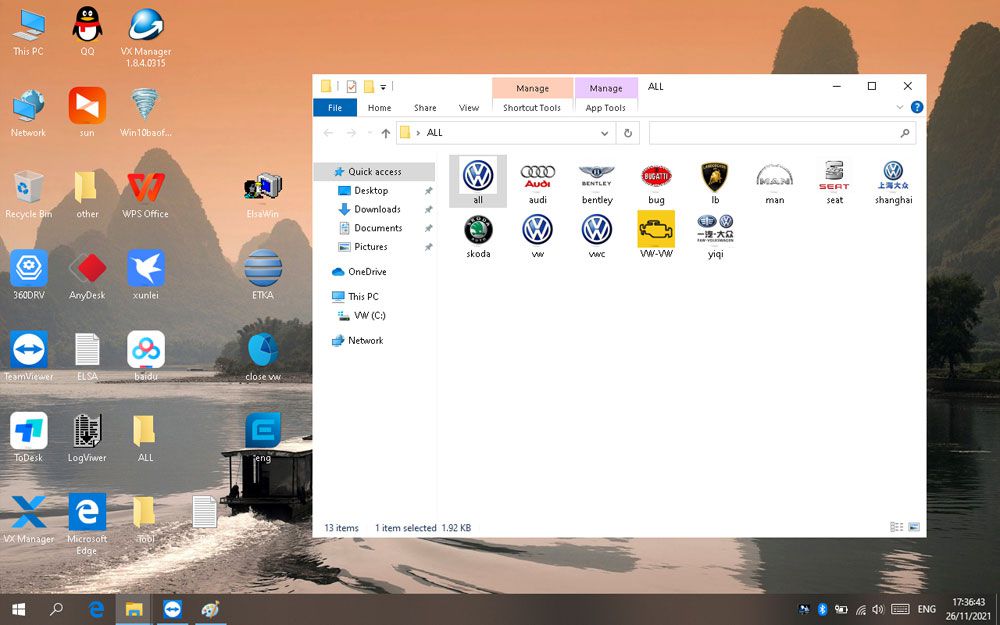Screen dimensions: 1000x625
Task: Open Documents in the navigation pane
Action: coord(378,228)
